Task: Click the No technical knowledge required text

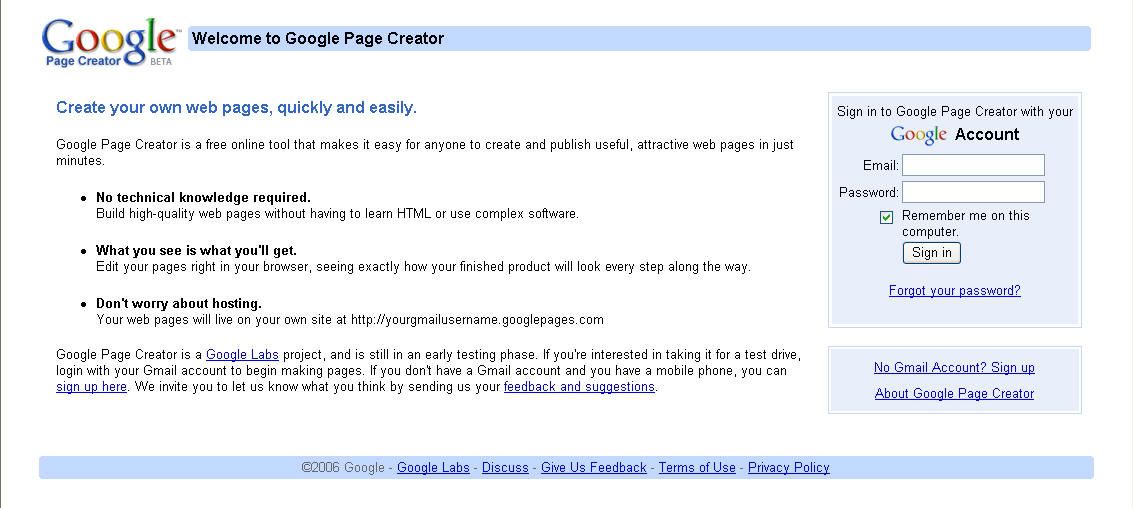Action: click(x=203, y=197)
